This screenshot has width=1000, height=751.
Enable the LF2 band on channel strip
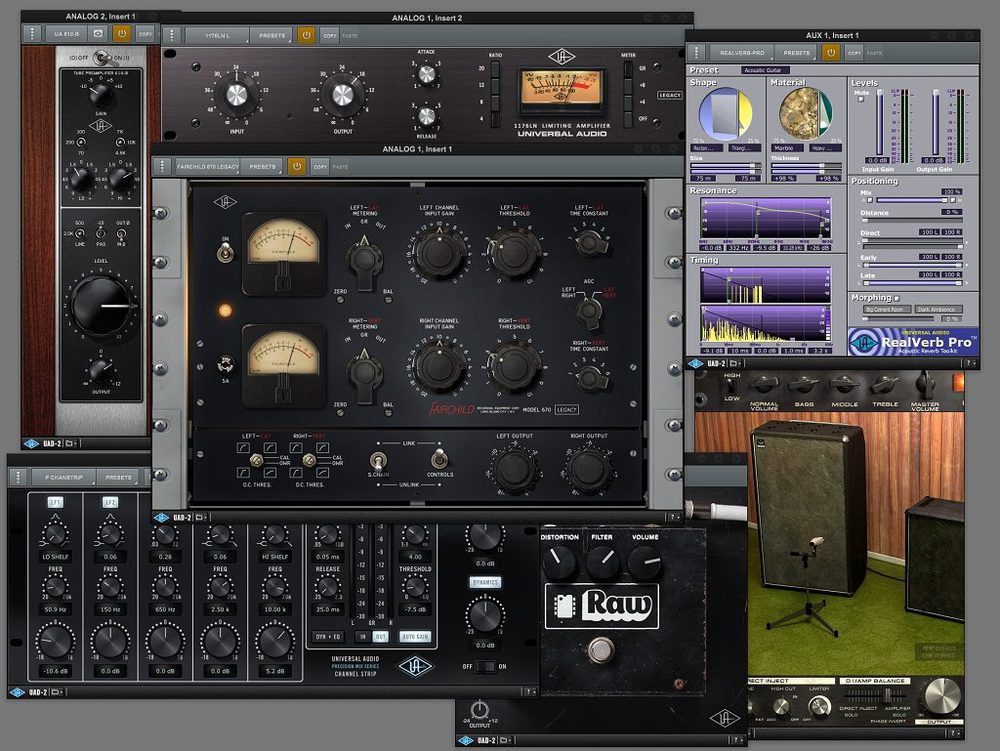pos(110,502)
